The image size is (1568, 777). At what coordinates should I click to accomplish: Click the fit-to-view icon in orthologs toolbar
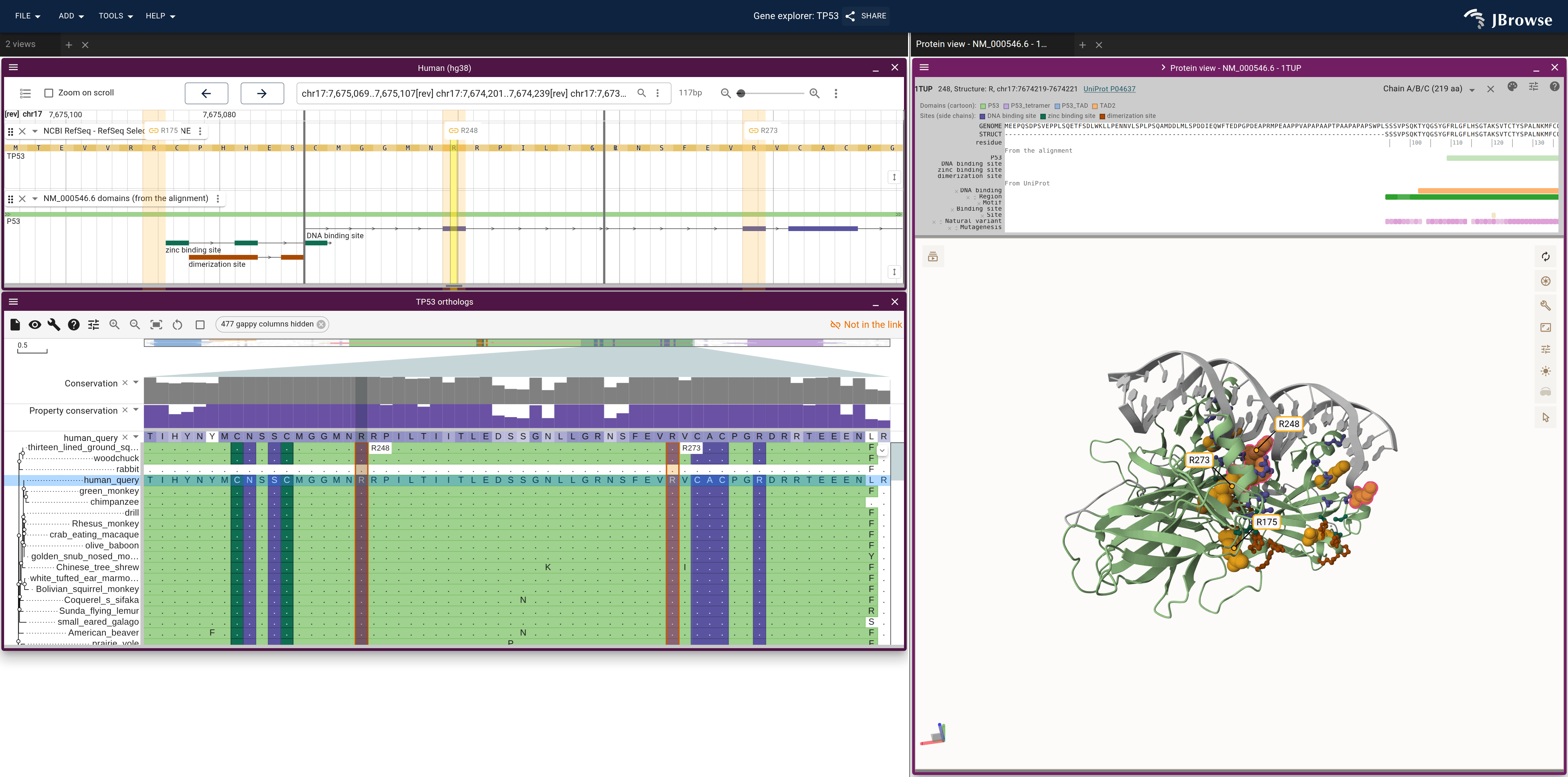[156, 324]
